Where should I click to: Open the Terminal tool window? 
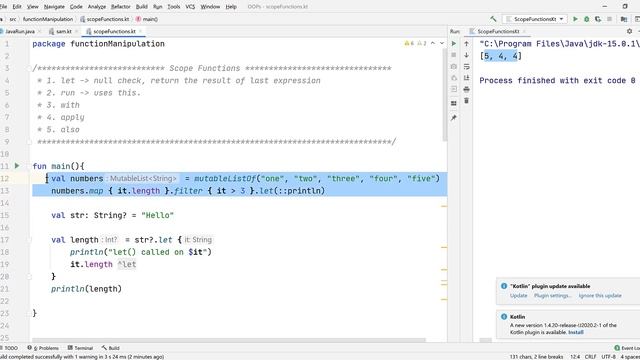(80, 348)
